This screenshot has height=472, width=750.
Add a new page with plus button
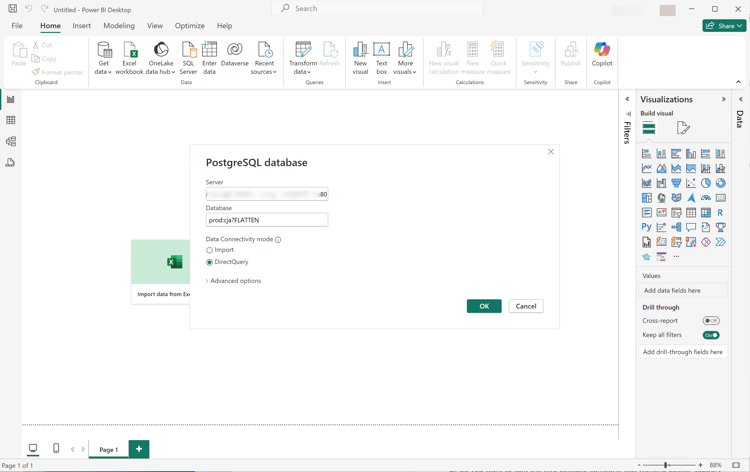139,449
